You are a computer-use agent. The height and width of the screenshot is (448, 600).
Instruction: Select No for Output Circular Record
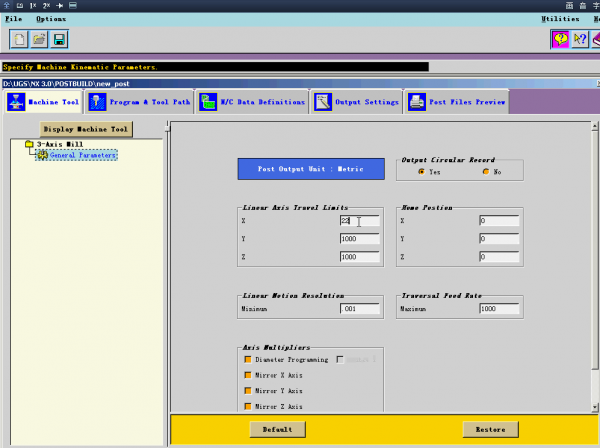[486, 172]
